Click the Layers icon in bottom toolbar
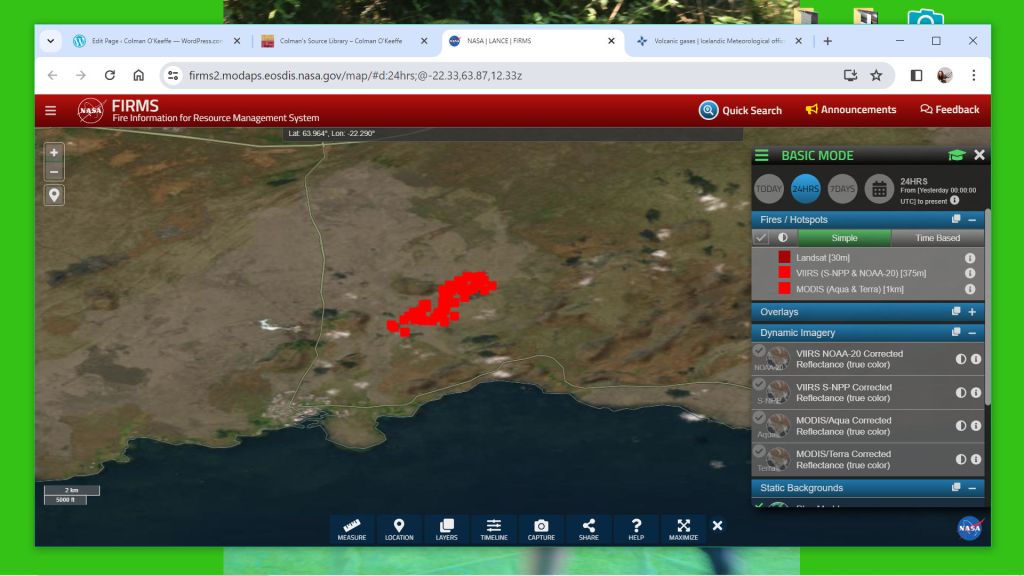 446,528
